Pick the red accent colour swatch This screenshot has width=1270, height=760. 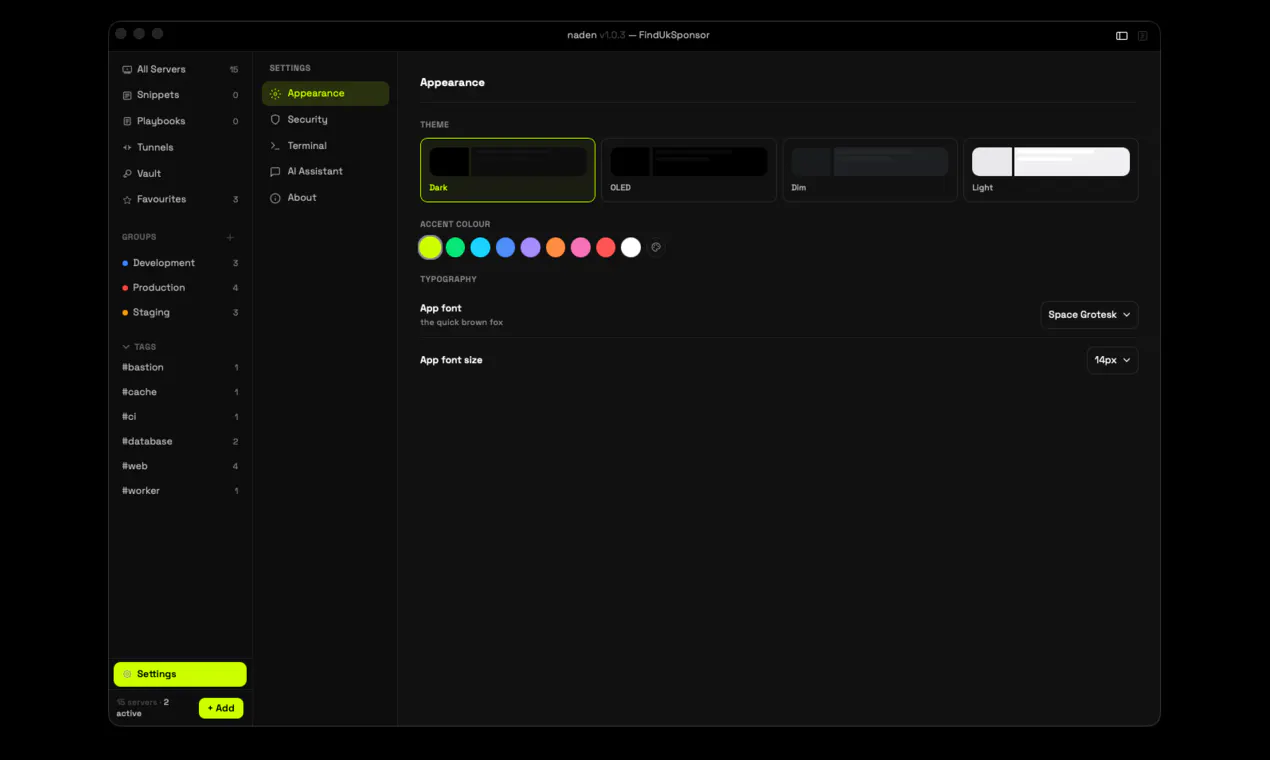(x=605, y=247)
